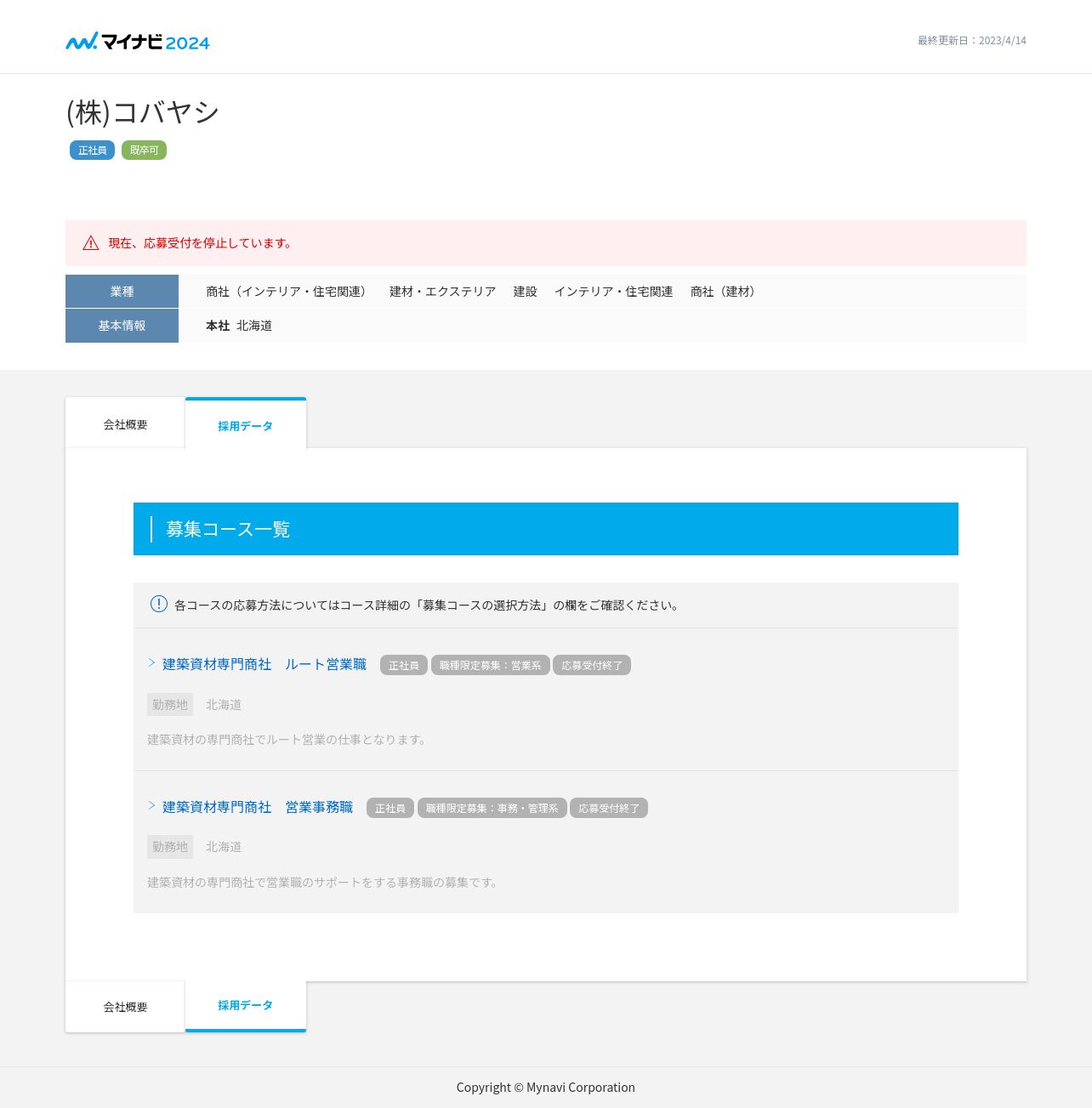This screenshot has height=1108, width=1092.
Task: Click 建材・エクステリア industry text
Action: (442, 292)
